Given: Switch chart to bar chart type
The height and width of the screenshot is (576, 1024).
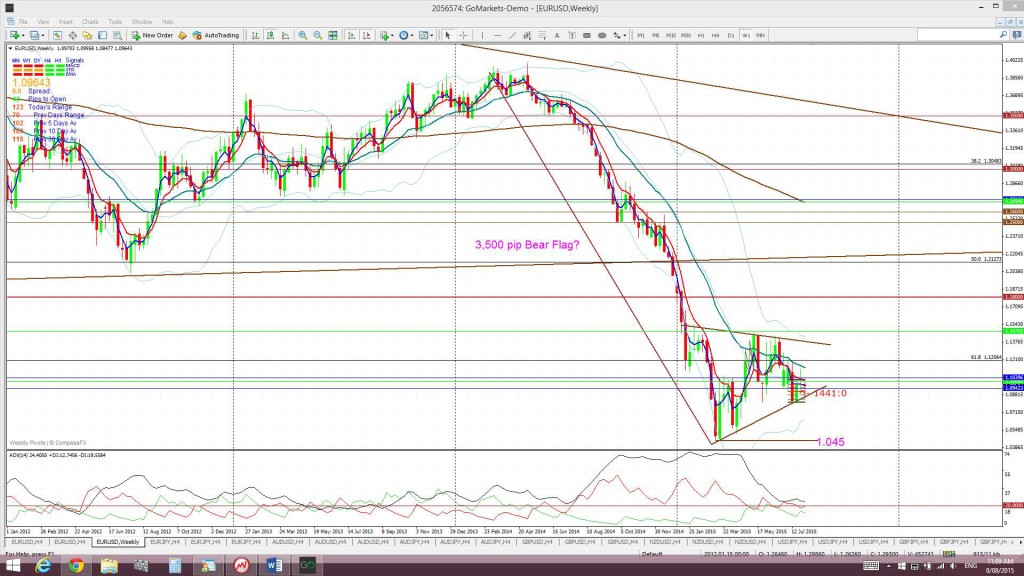Looking at the screenshot, I should tap(255, 35).
